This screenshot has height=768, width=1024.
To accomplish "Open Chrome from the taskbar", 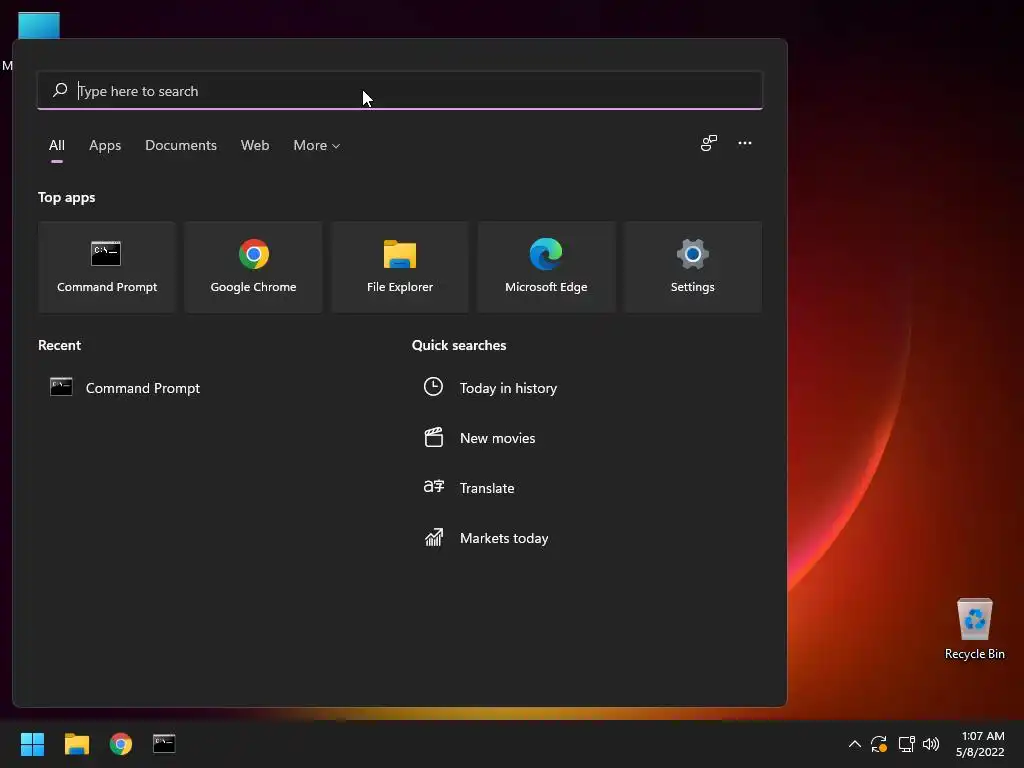I will 121,744.
